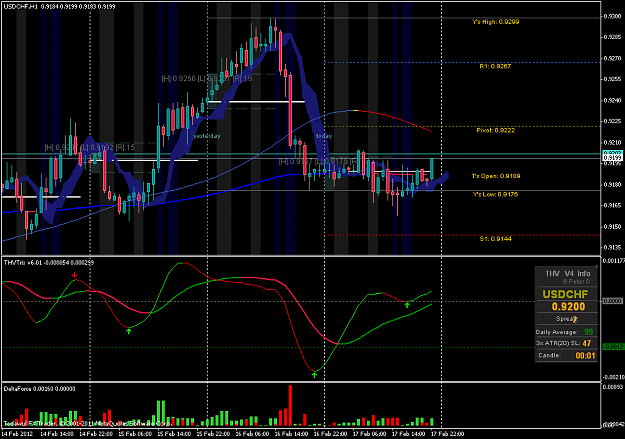This screenshot has width=625, height=439.
Task: Click the 17 Feb 22:00 time label
Action: pos(448,433)
